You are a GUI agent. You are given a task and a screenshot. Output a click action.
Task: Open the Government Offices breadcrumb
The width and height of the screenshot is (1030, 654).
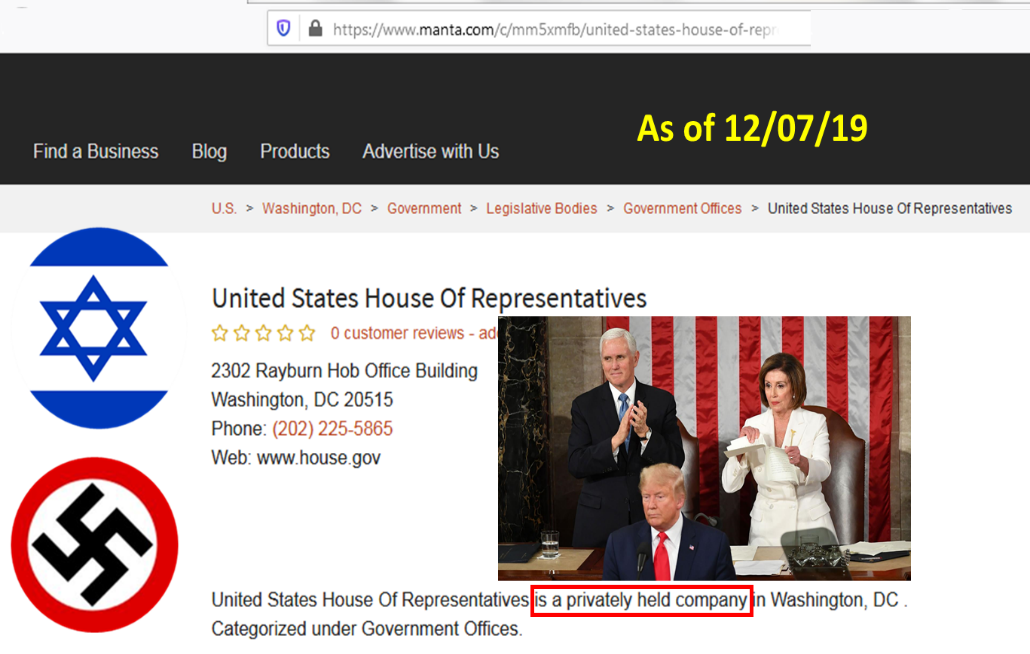[x=682, y=208]
